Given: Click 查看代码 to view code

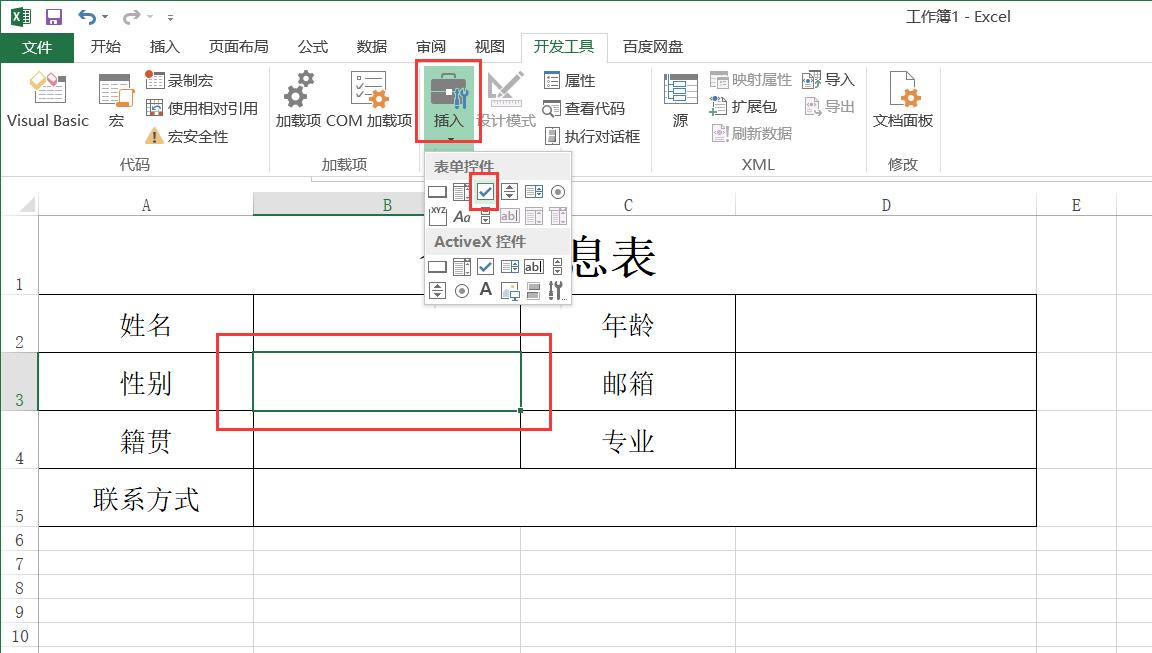Looking at the screenshot, I should tap(583, 108).
